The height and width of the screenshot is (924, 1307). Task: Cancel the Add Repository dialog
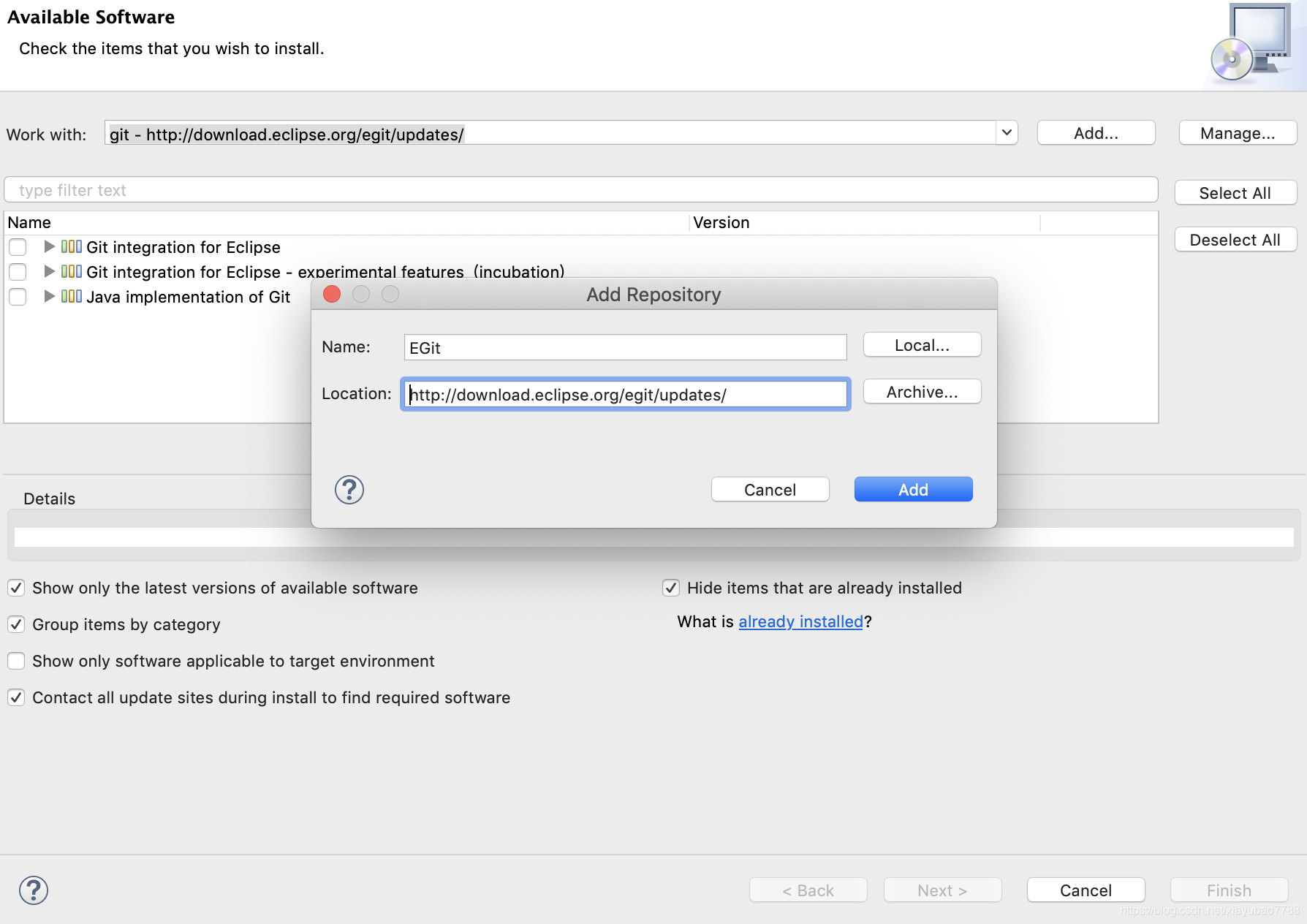770,490
